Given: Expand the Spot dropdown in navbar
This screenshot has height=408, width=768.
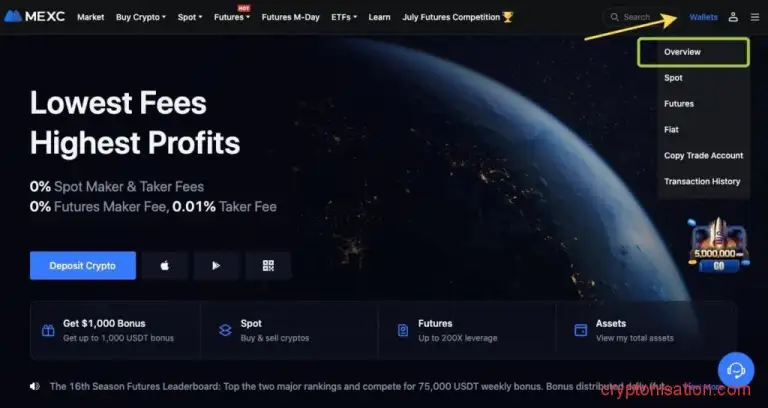Looking at the screenshot, I should (x=190, y=17).
